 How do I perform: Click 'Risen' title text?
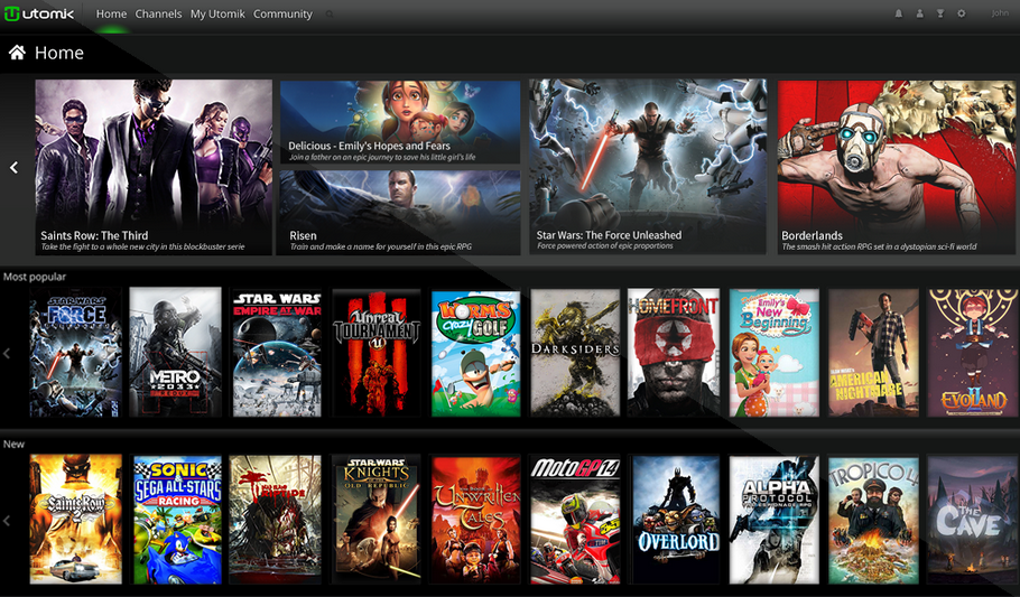point(303,235)
